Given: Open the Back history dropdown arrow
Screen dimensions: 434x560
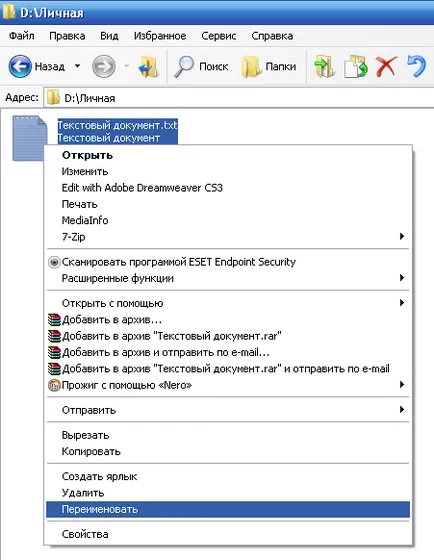Looking at the screenshot, I should tap(78, 66).
